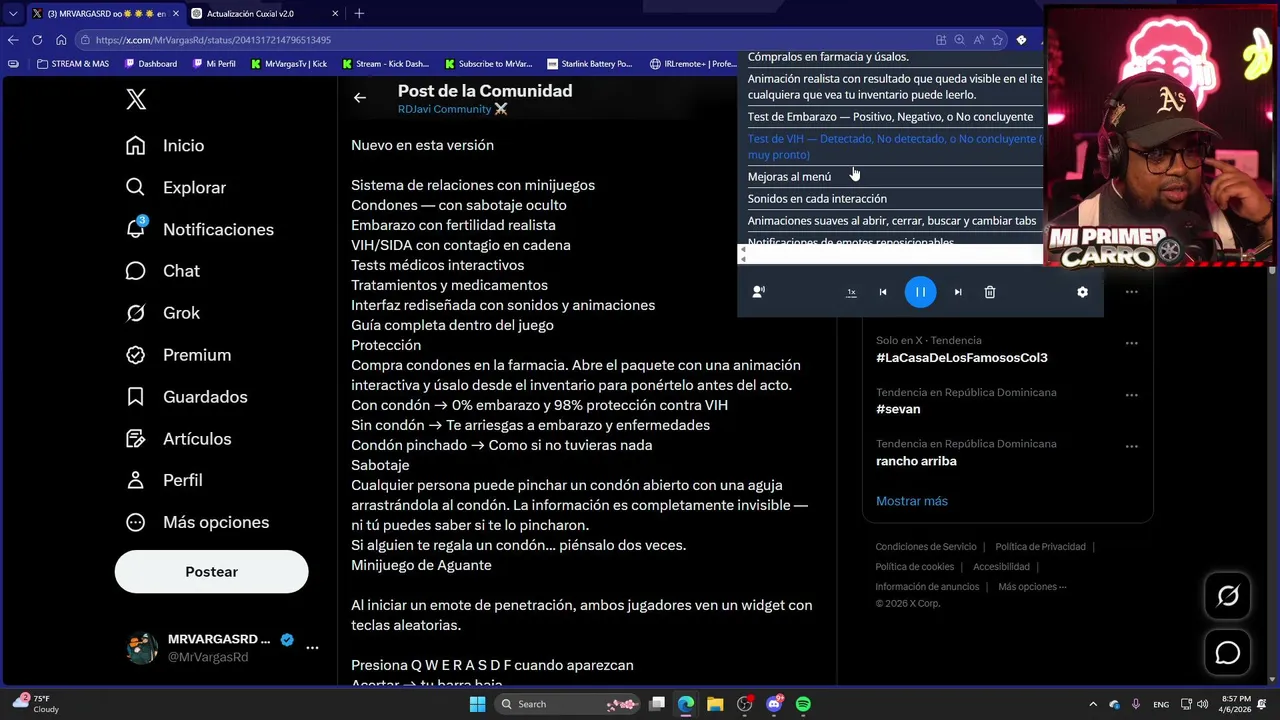Image resolution: width=1280 pixels, height=720 pixels.
Task: Pause the read-aloud playback
Action: click(x=920, y=292)
